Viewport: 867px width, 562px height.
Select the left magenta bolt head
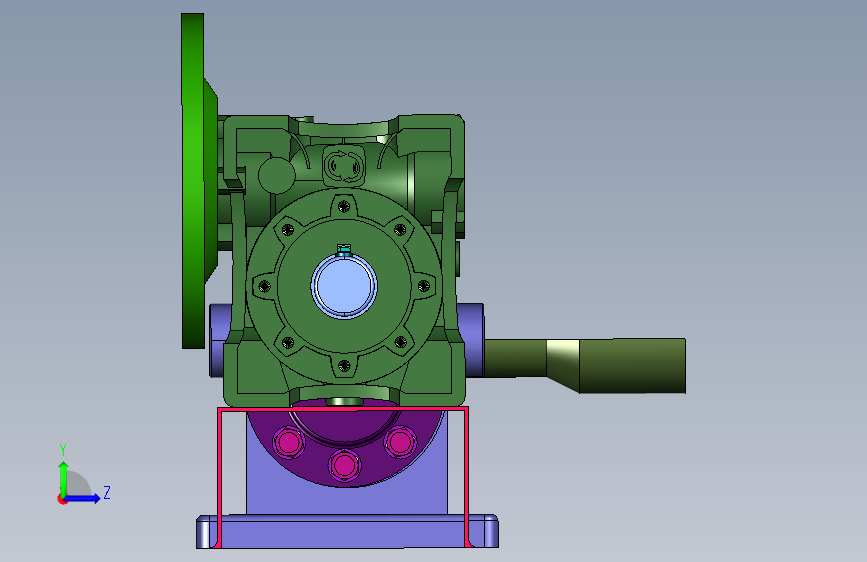click(x=289, y=442)
